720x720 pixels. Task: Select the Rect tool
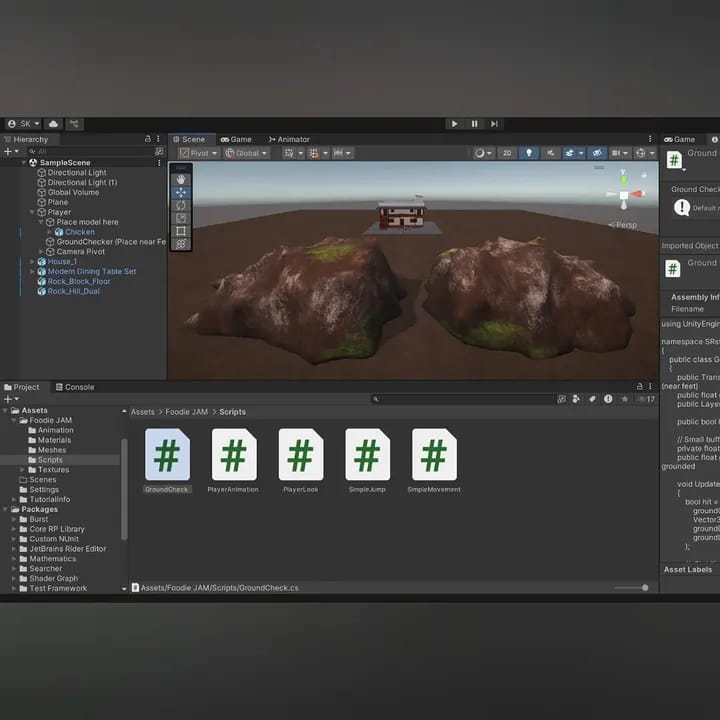(x=181, y=231)
